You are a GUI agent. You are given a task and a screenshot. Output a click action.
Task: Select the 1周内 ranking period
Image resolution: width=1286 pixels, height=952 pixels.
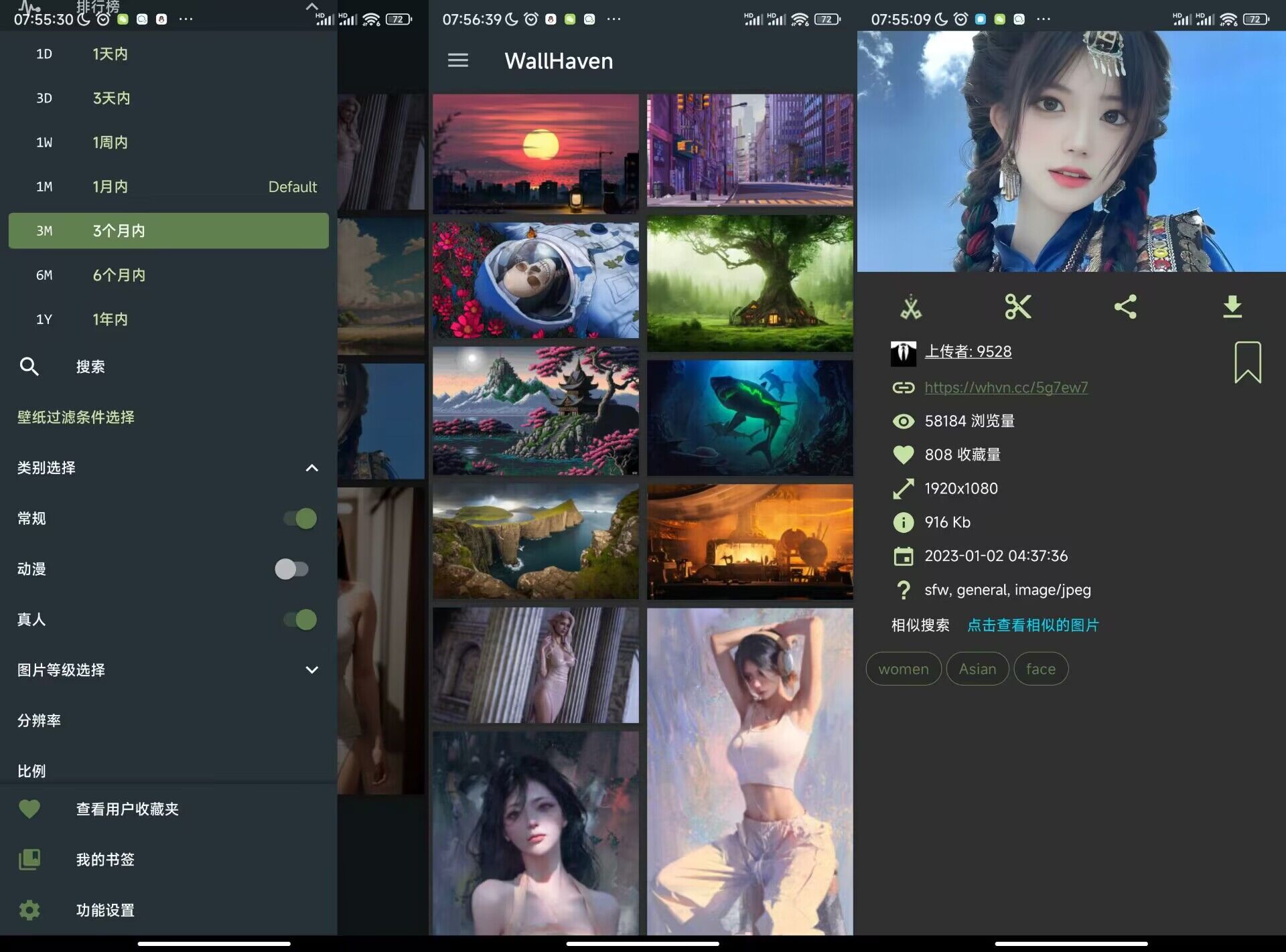(110, 142)
